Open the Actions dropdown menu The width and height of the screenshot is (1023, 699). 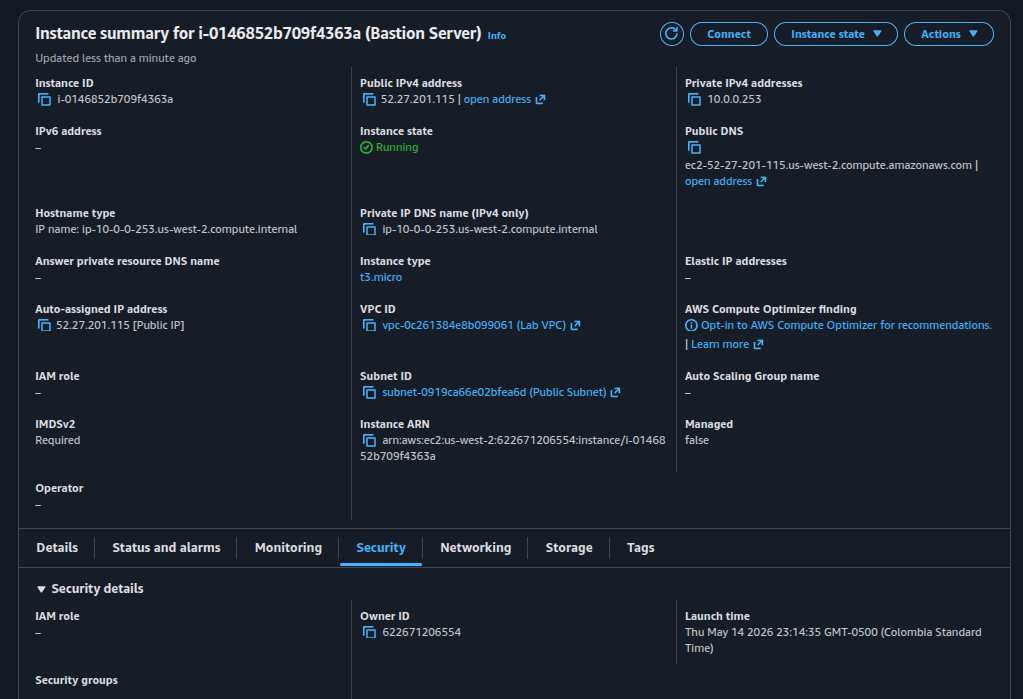(x=949, y=34)
